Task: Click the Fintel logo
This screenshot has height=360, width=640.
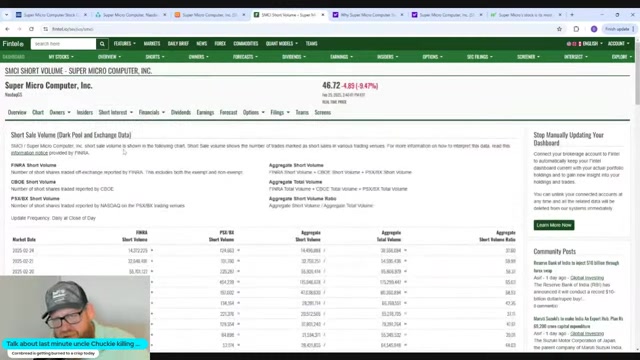Action: point(13,44)
